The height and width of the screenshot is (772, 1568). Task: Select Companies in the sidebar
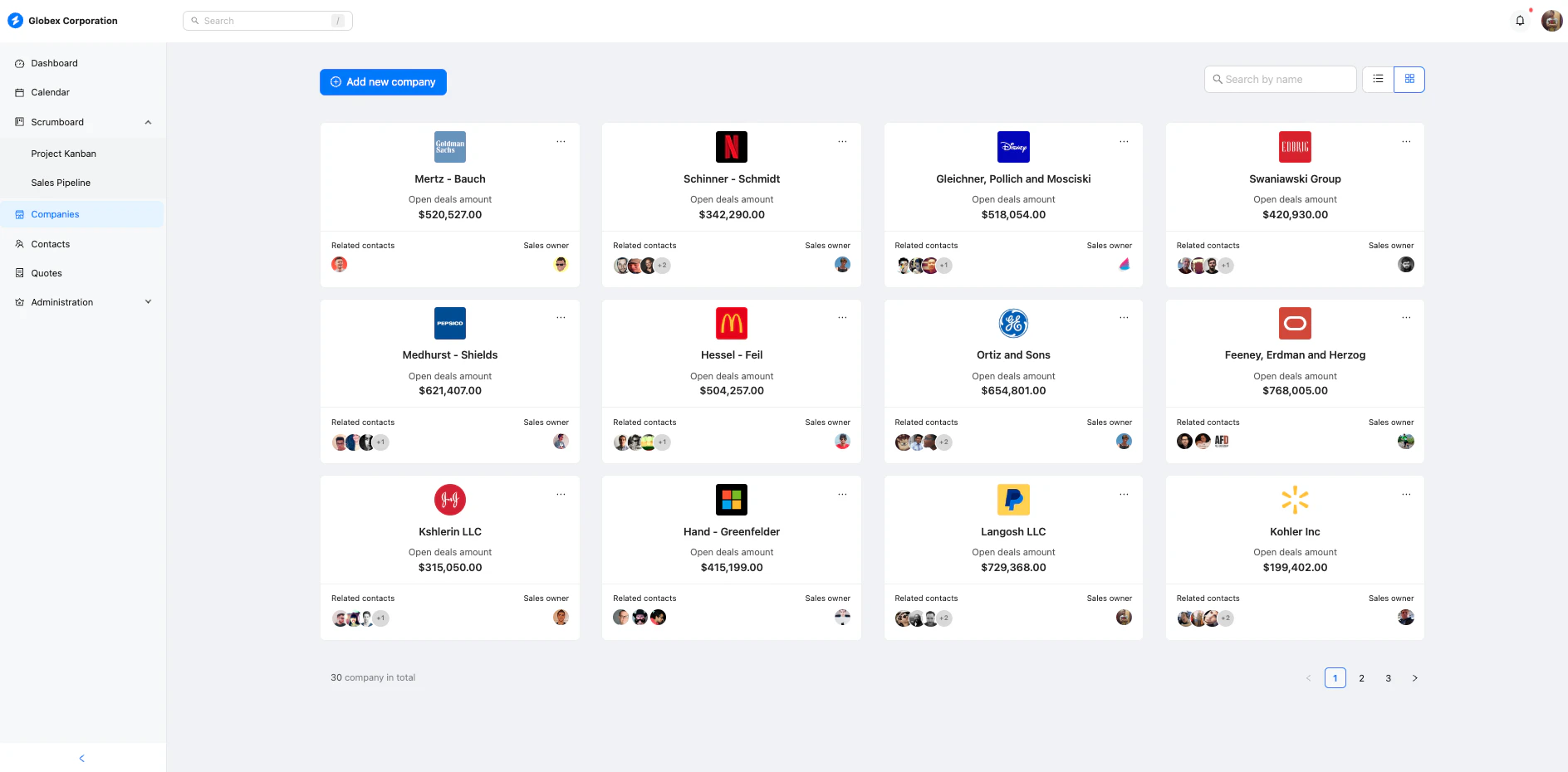(55, 214)
